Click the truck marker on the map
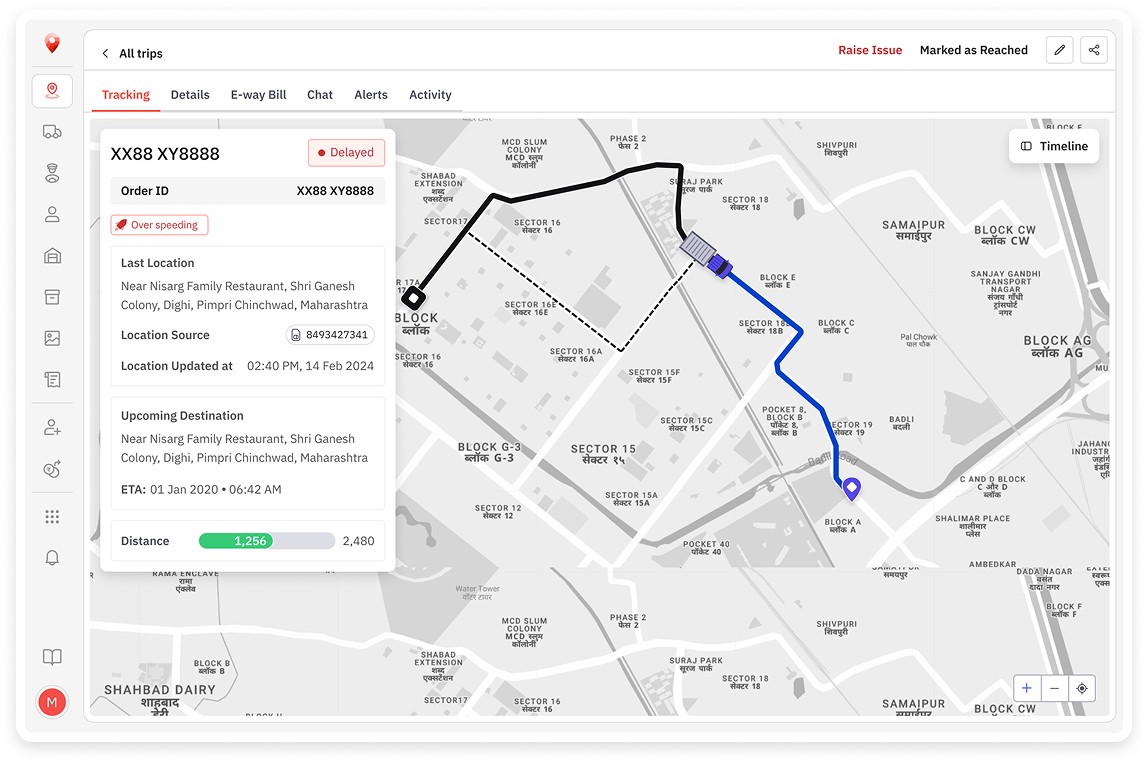 tap(706, 255)
